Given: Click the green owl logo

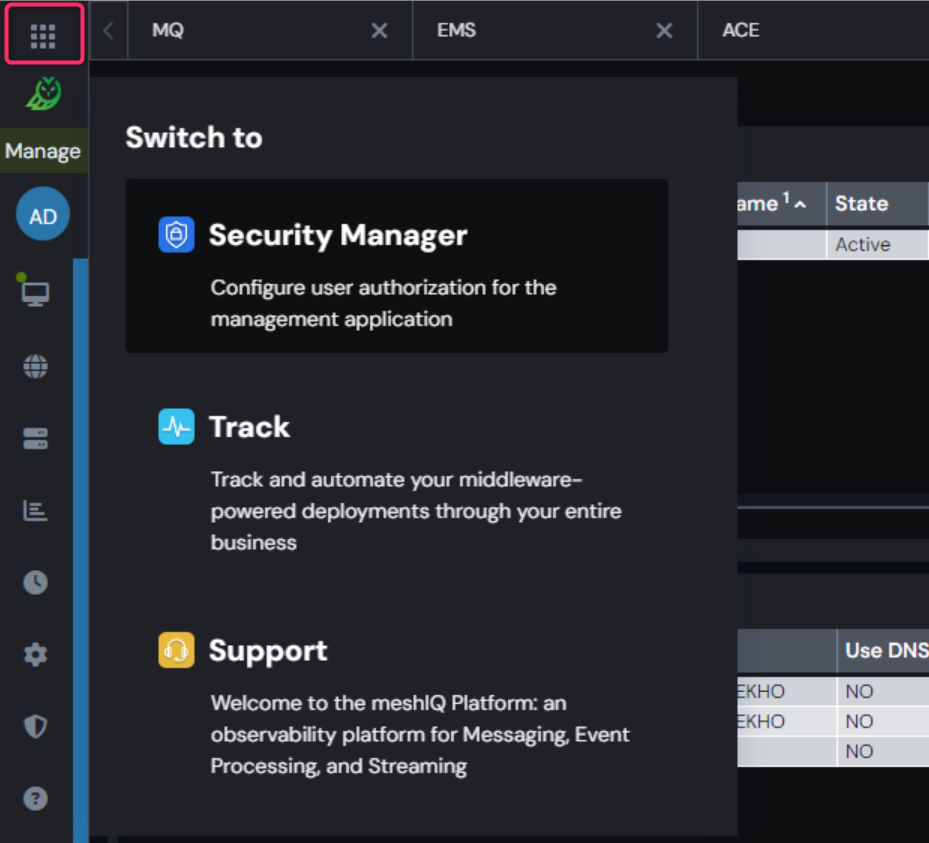Looking at the screenshot, I should (x=44, y=94).
